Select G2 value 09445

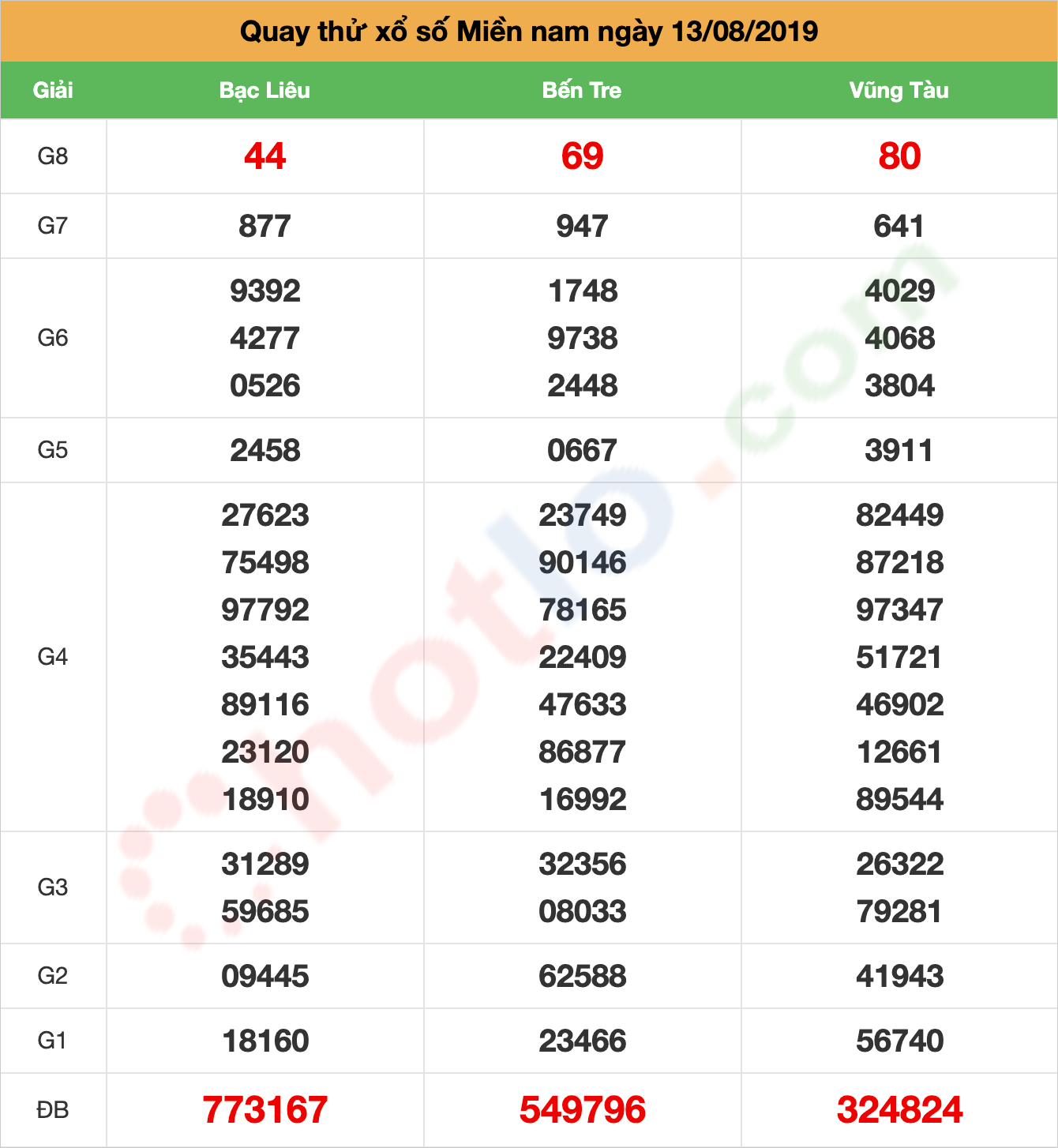[264, 977]
